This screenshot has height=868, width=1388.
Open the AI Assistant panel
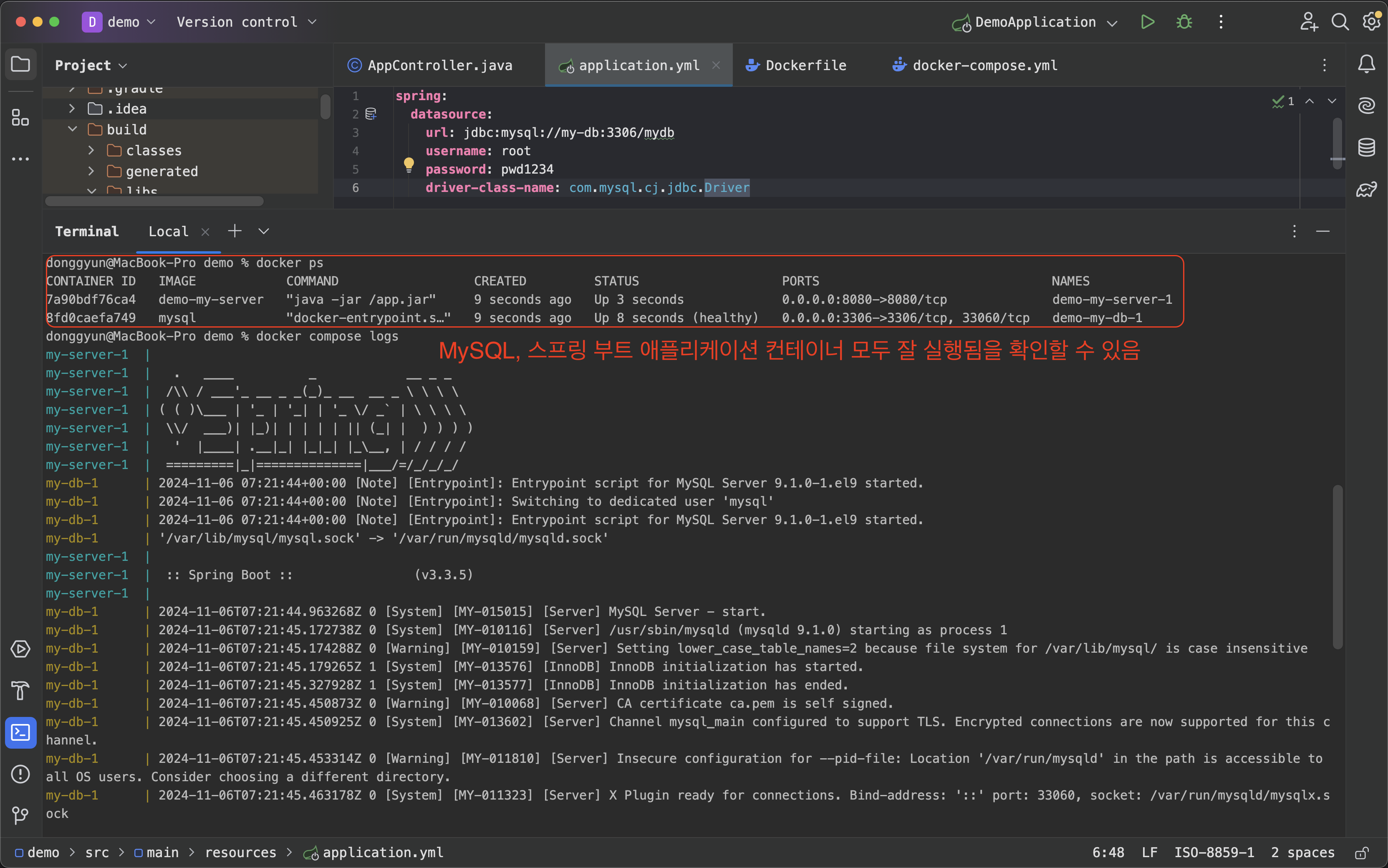[1366, 105]
